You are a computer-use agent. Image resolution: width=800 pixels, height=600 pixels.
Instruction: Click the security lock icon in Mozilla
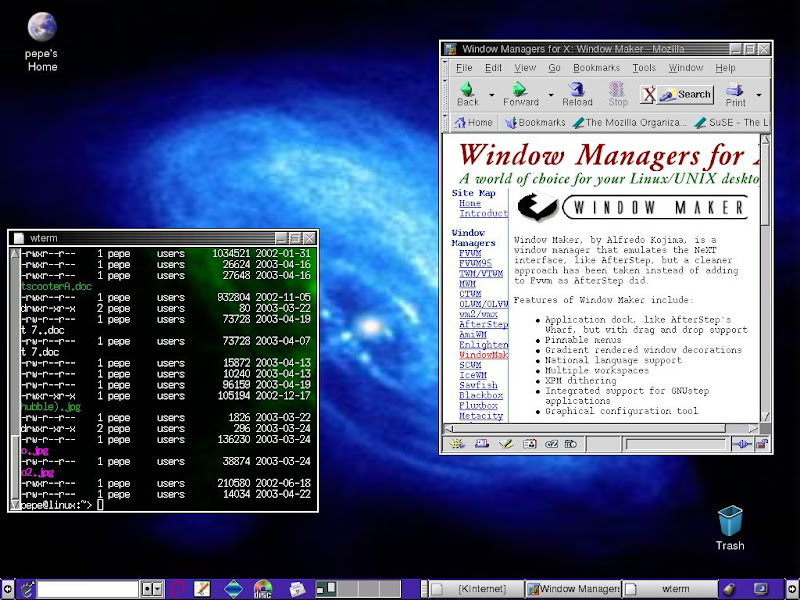[x=762, y=444]
